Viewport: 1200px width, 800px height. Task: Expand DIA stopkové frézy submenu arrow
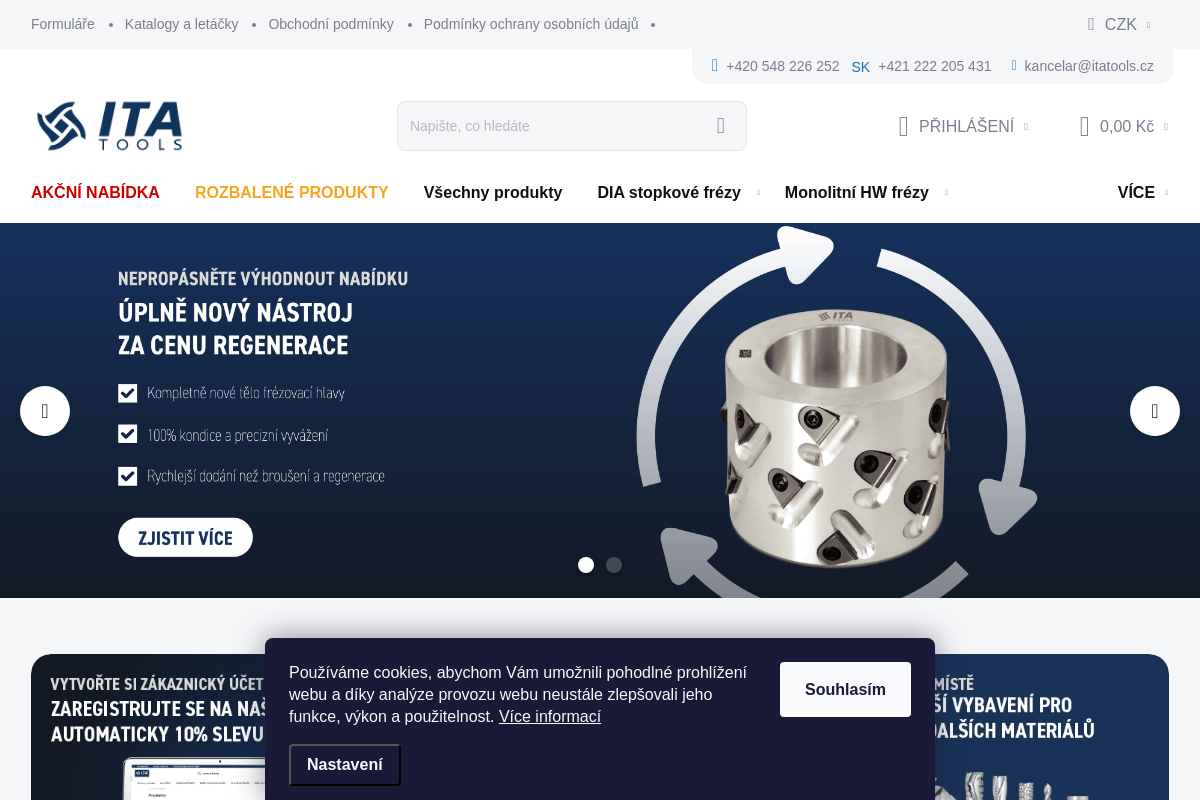(x=758, y=192)
